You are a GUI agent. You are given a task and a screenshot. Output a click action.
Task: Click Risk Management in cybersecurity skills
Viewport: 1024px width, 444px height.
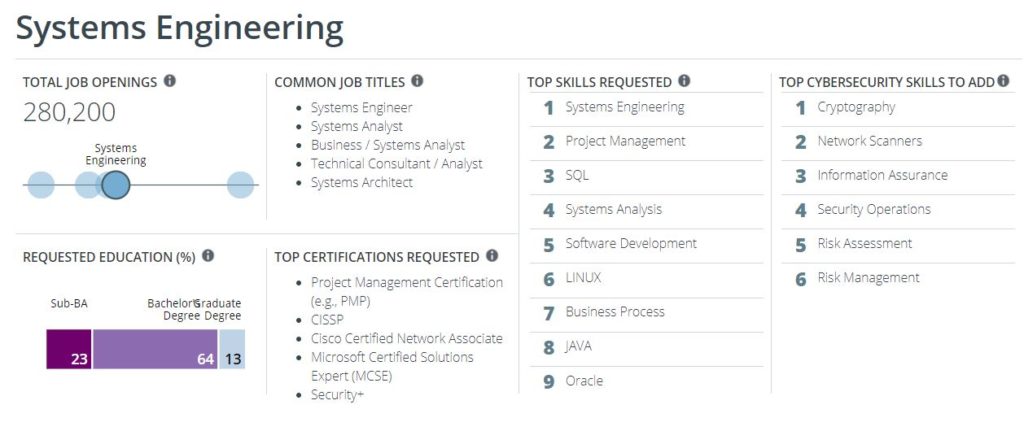pos(869,278)
